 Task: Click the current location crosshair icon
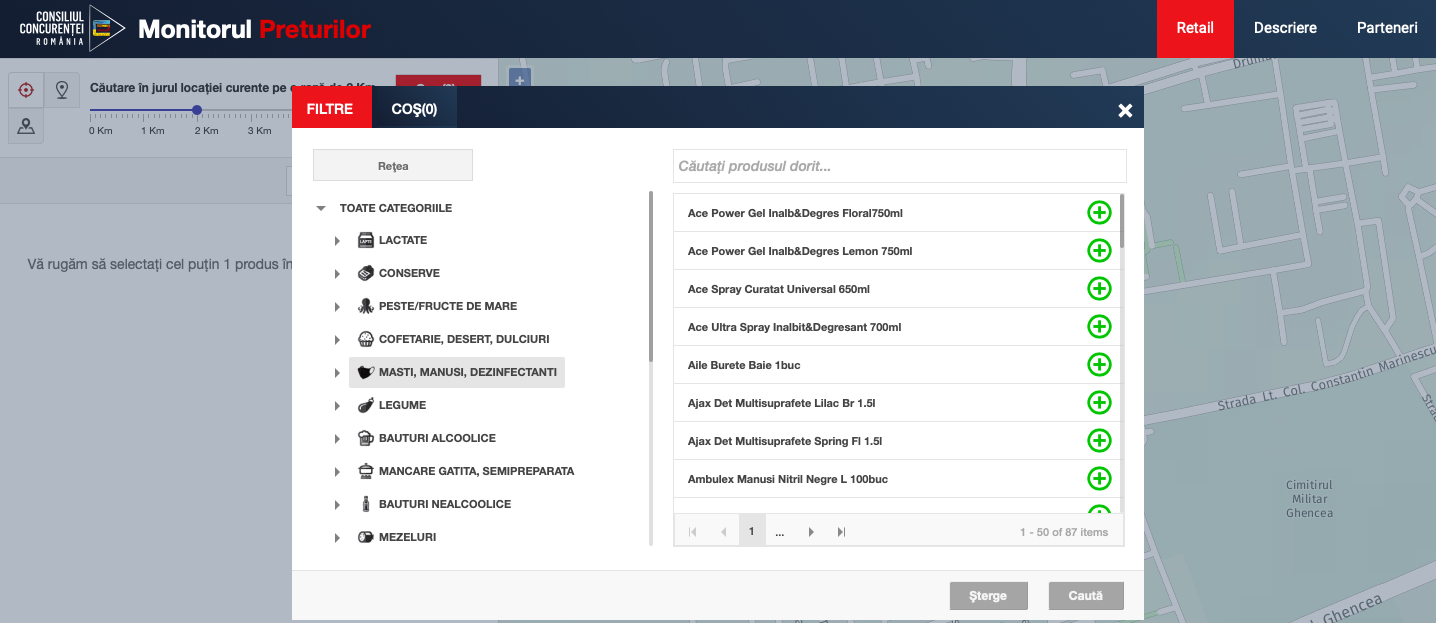pyautogui.click(x=26, y=90)
